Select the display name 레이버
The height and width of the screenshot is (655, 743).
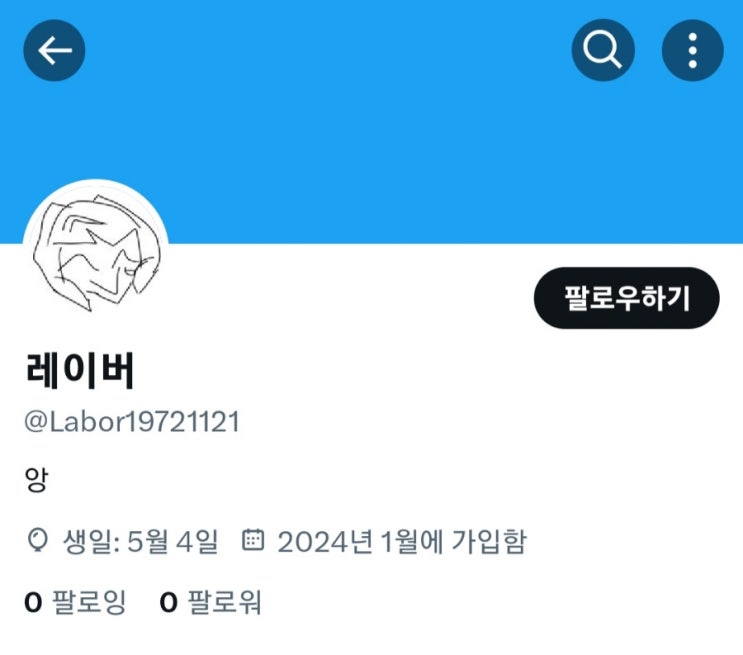coord(80,371)
